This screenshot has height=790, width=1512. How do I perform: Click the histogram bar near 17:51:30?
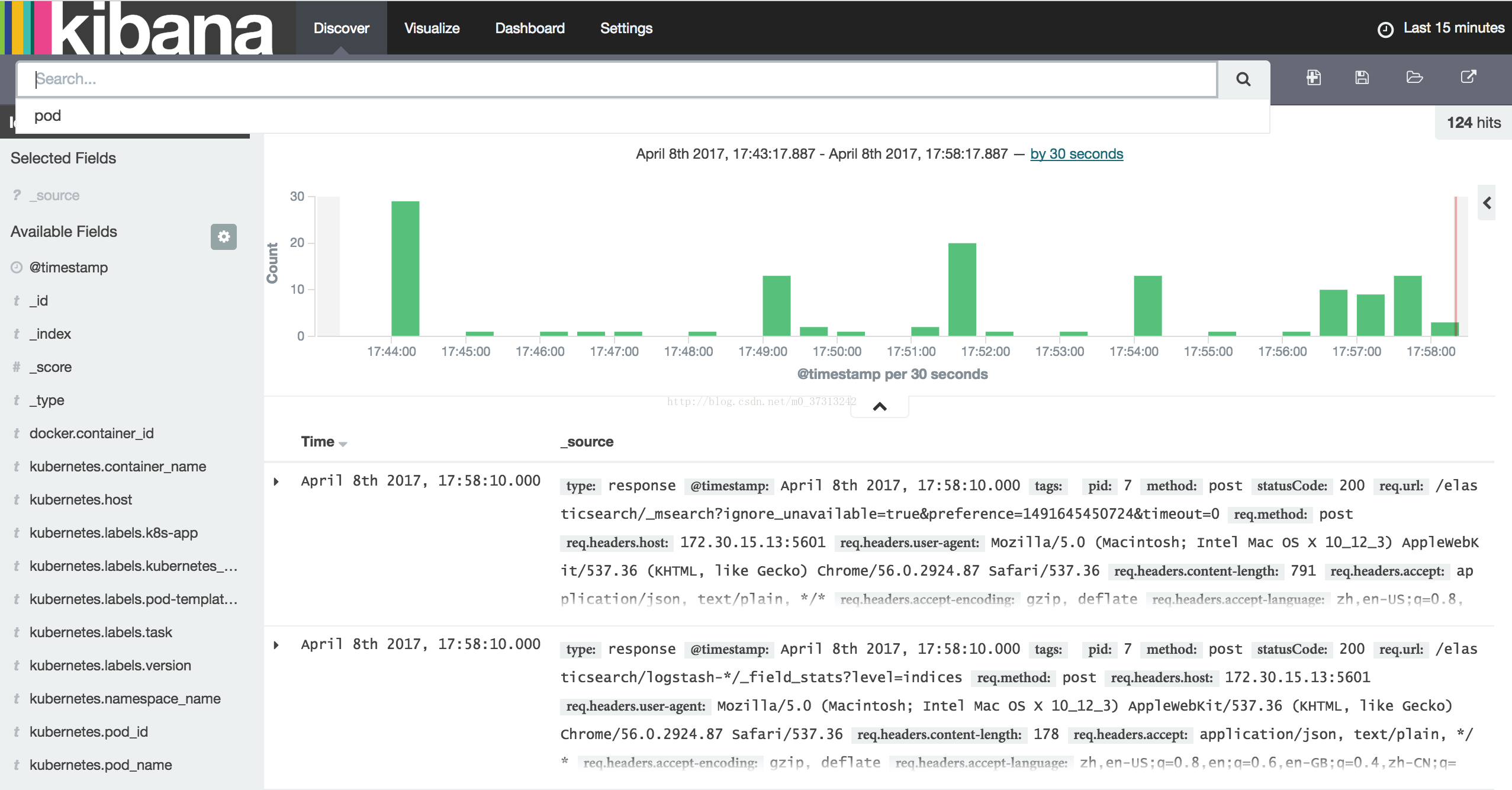[962, 290]
